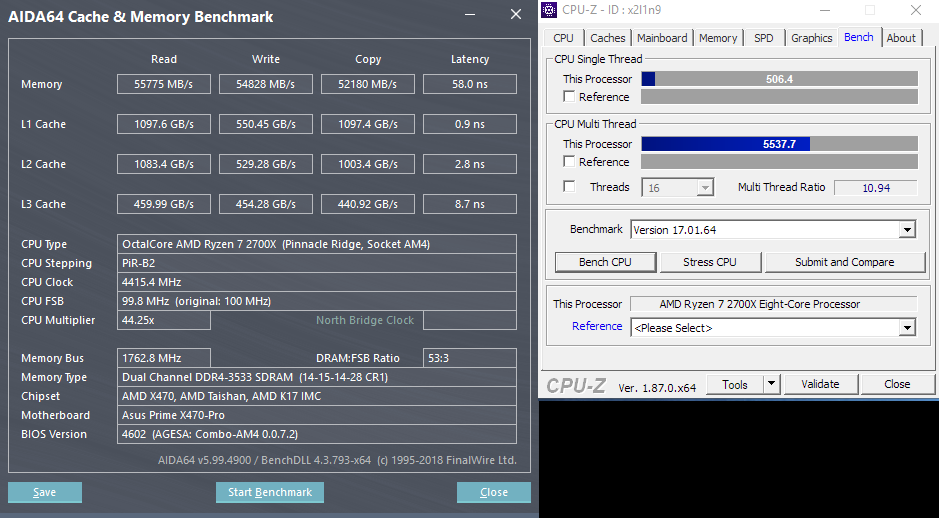
Task: Click DRAM:FSB Ratio value 53:3
Action: click(470, 358)
